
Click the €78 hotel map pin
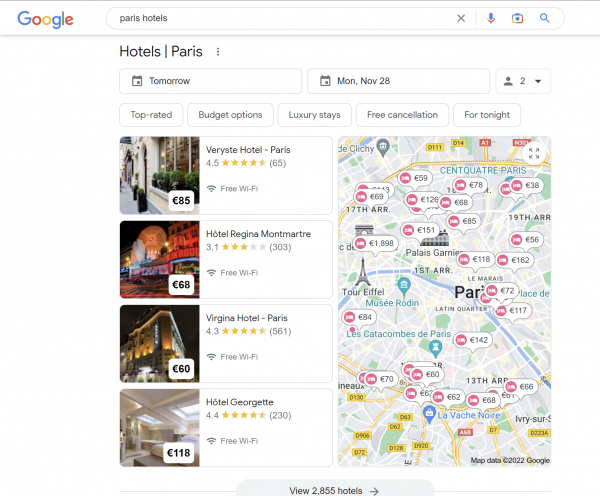tap(470, 185)
